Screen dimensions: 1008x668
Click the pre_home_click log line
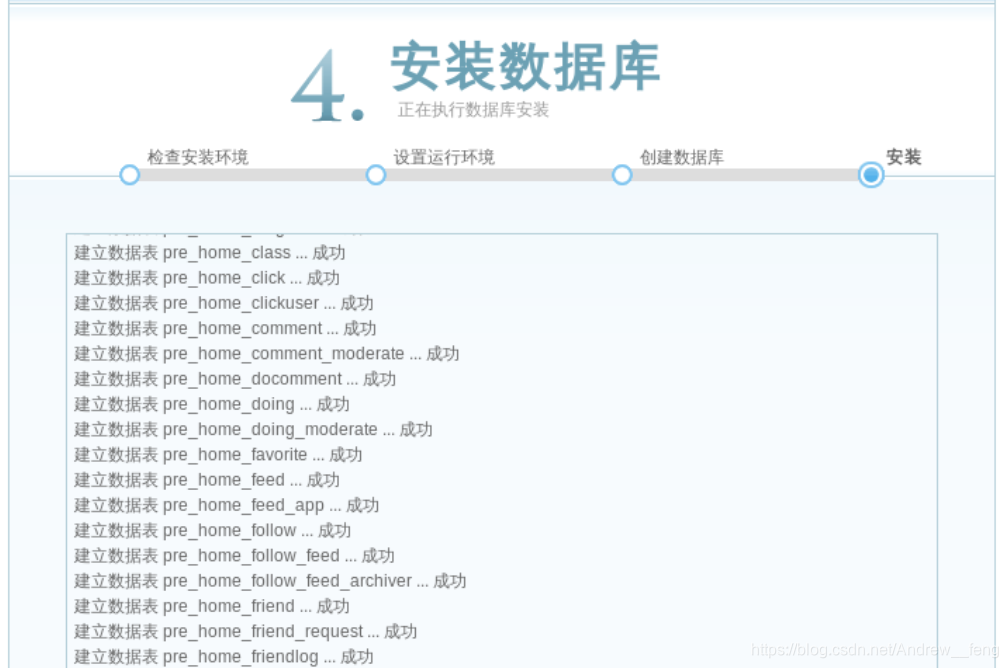click(x=207, y=278)
